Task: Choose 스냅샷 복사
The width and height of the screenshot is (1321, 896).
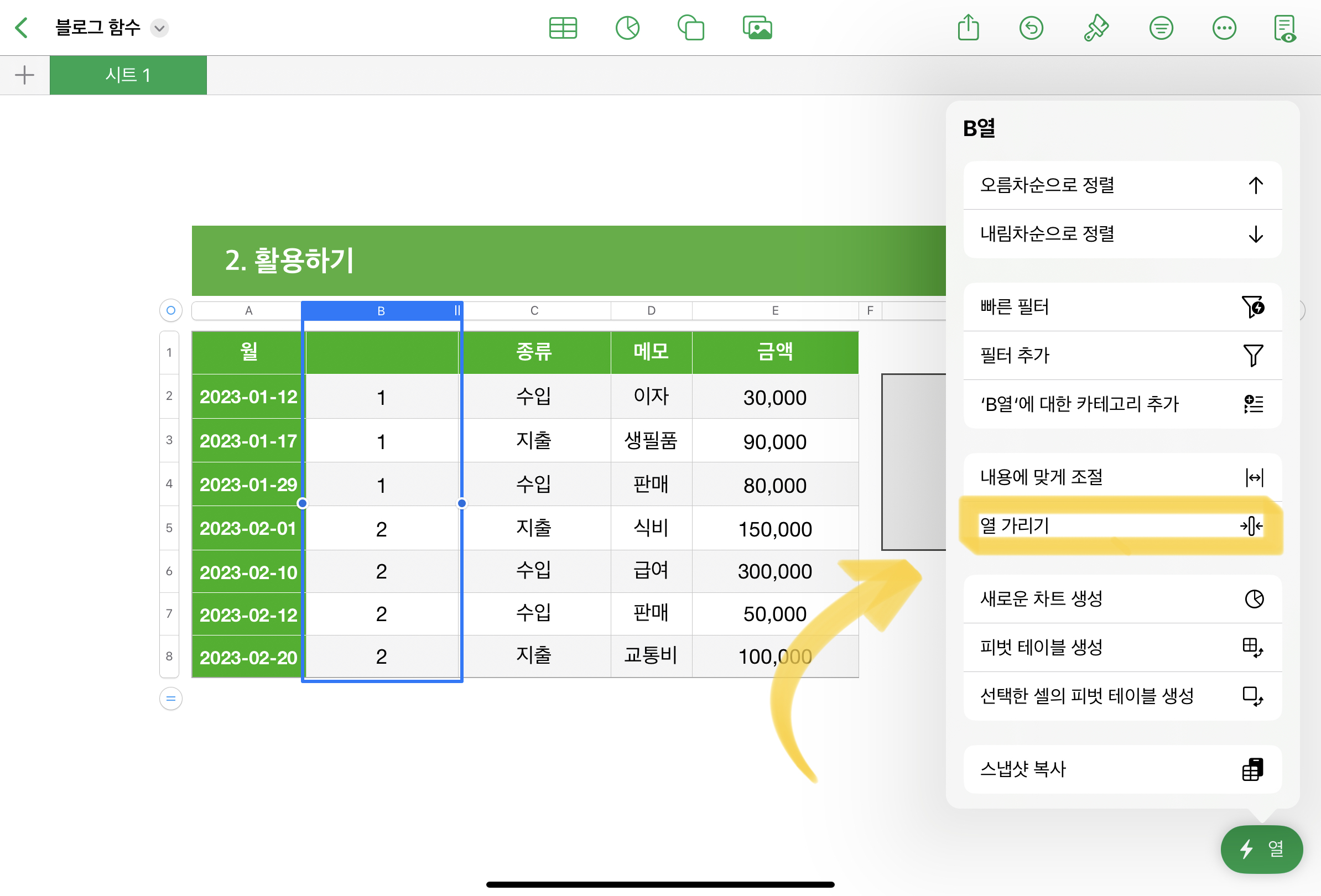Action: point(1122,769)
